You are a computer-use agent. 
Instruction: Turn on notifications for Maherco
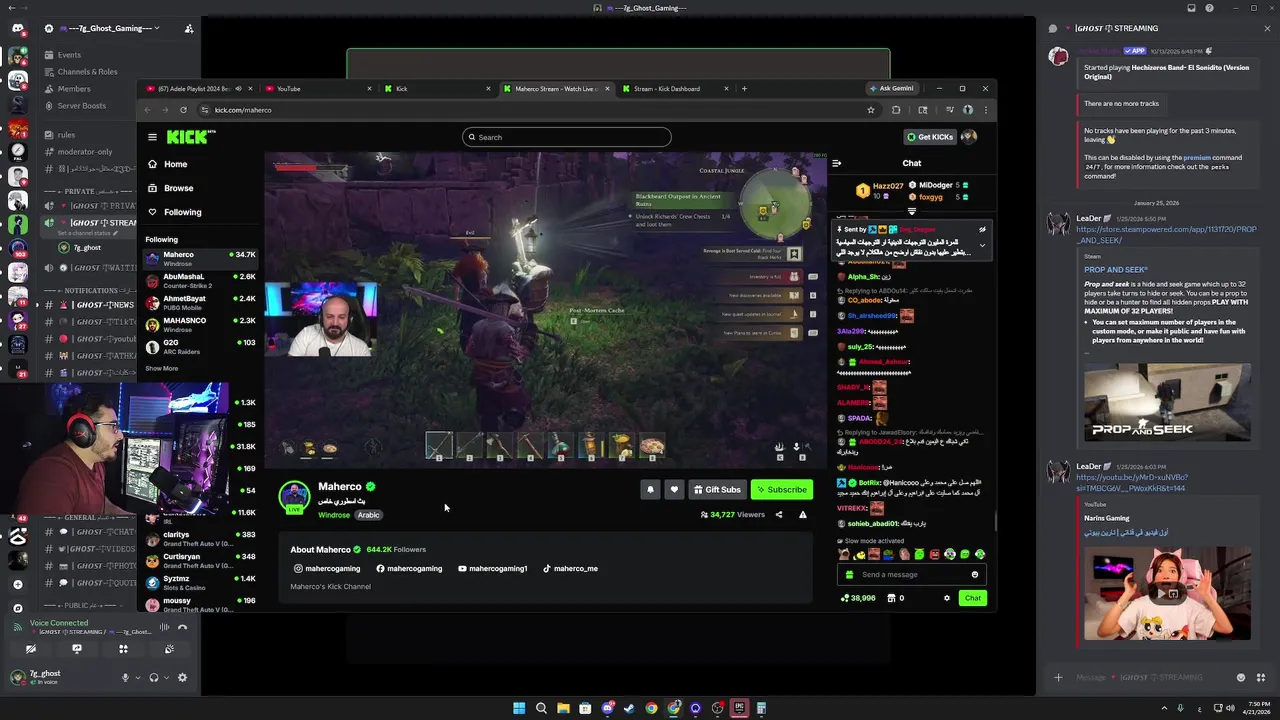point(650,489)
